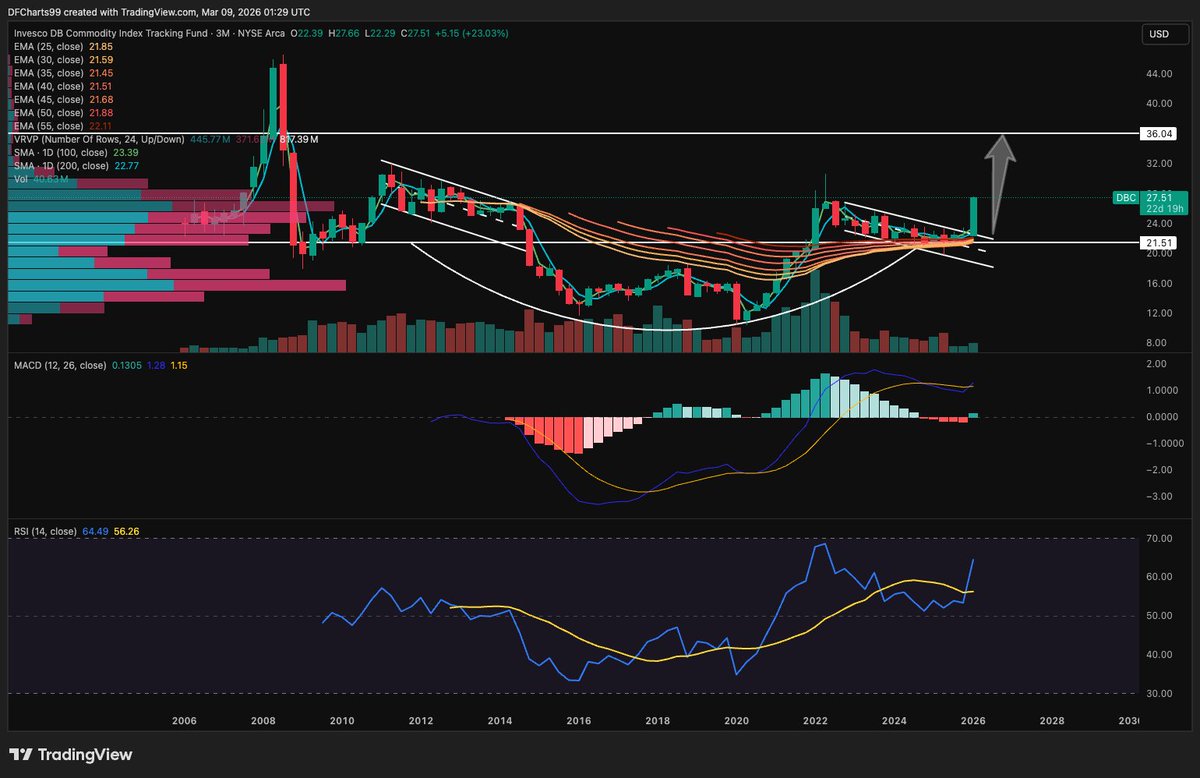Screen dimensions: 1200x778
Task: Click 32.00 on the price axis
Action: pos(1159,162)
